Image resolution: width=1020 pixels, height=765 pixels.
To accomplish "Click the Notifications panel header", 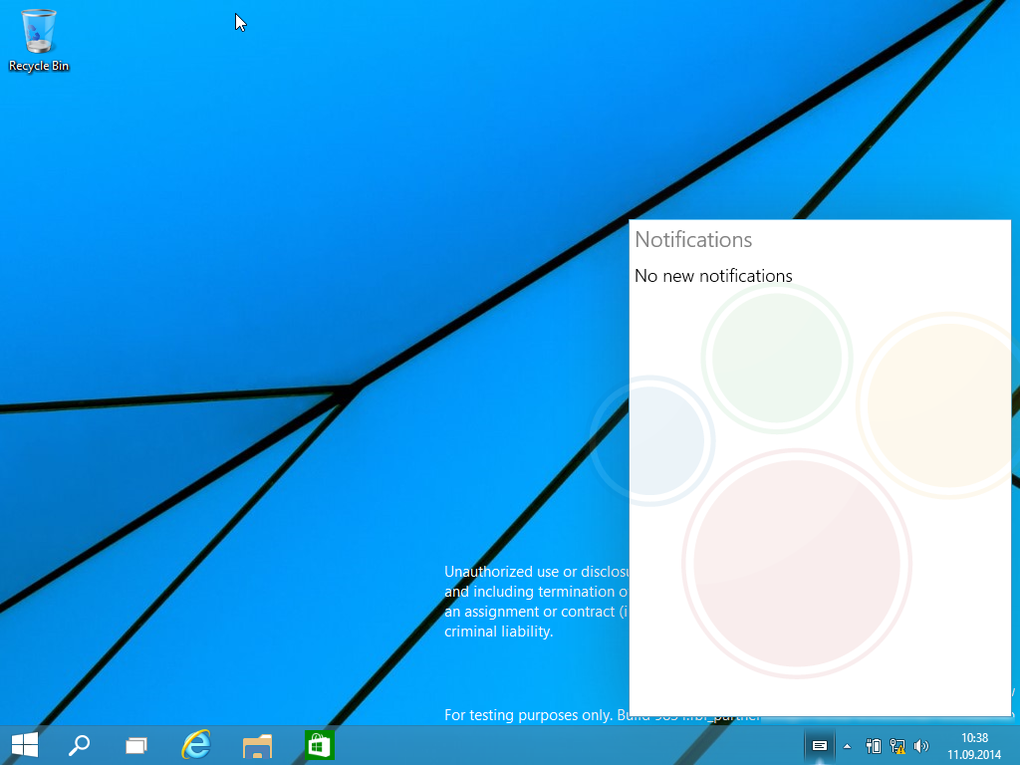I will pos(693,240).
